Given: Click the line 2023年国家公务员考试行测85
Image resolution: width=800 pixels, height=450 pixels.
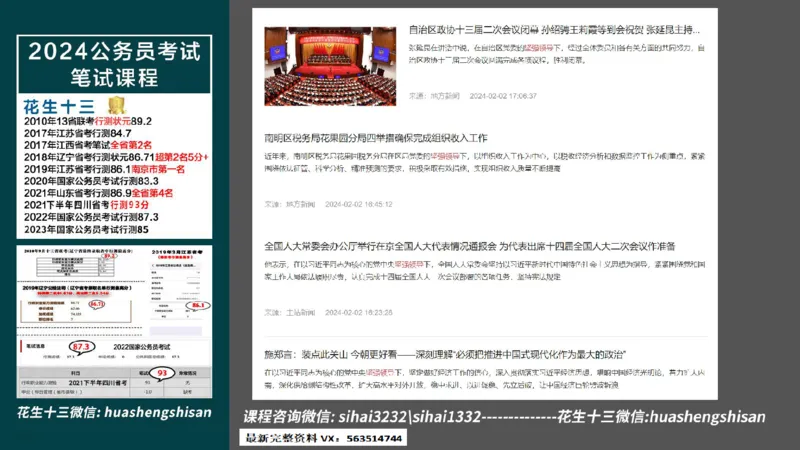Looking at the screenshot, I should pyautogui.click(x=86, y=230).
